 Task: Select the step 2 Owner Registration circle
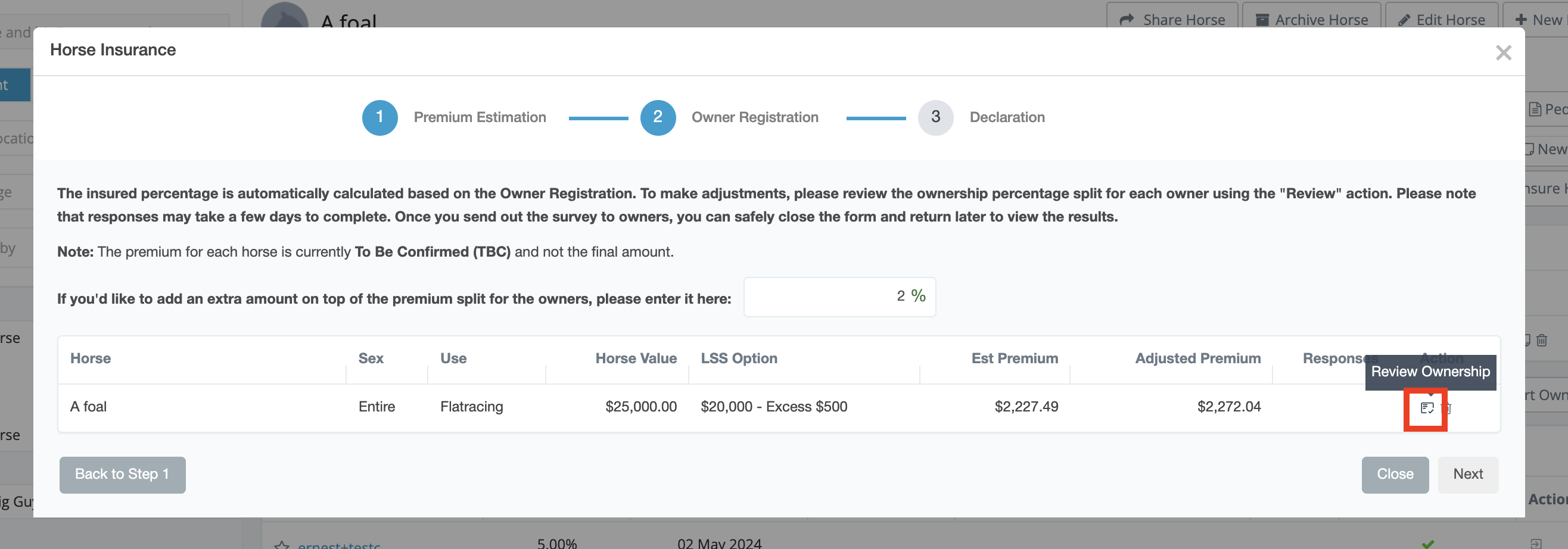657,117
